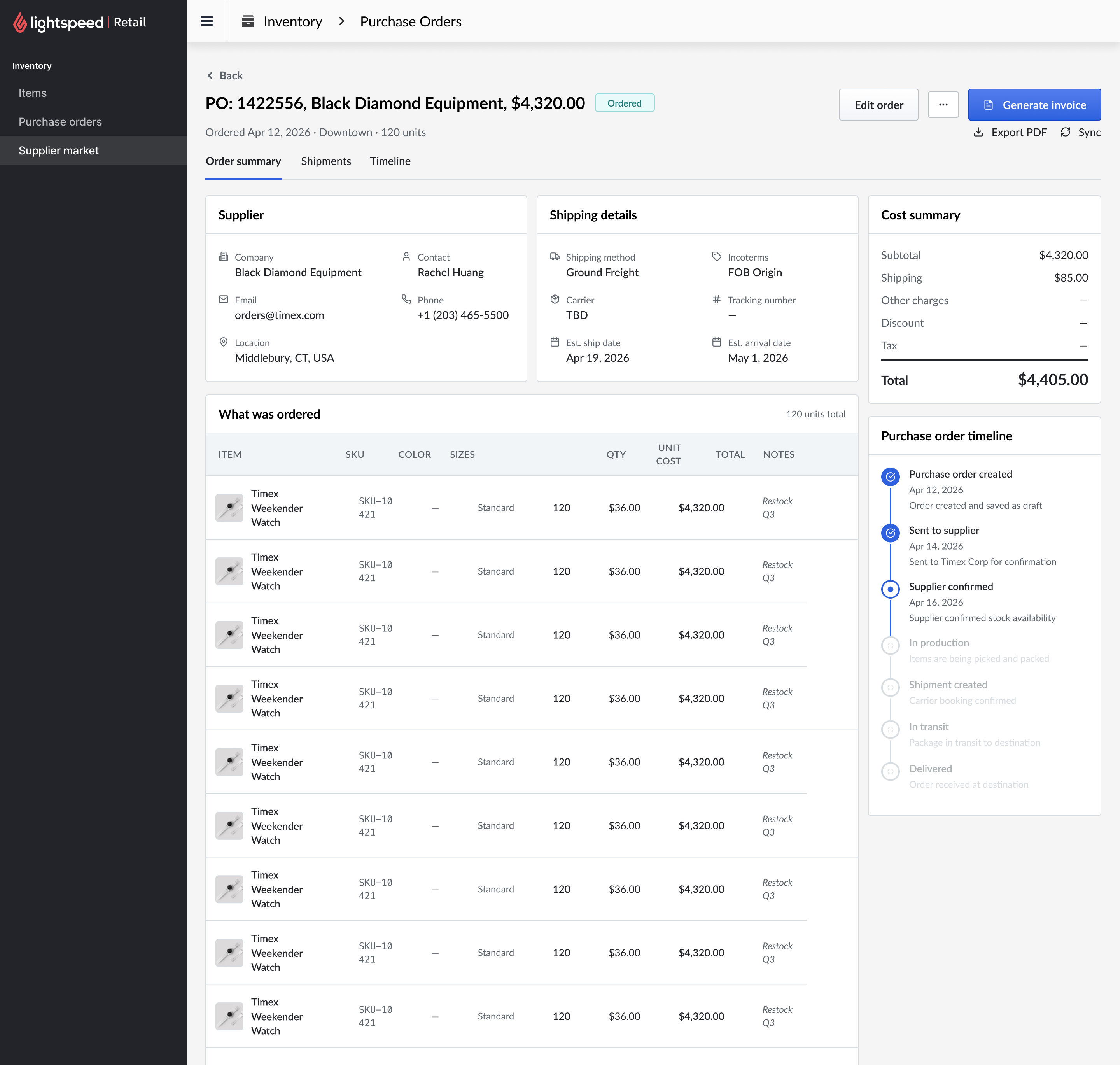Open Supplier market in sidebar

click(x=93, y=151)
